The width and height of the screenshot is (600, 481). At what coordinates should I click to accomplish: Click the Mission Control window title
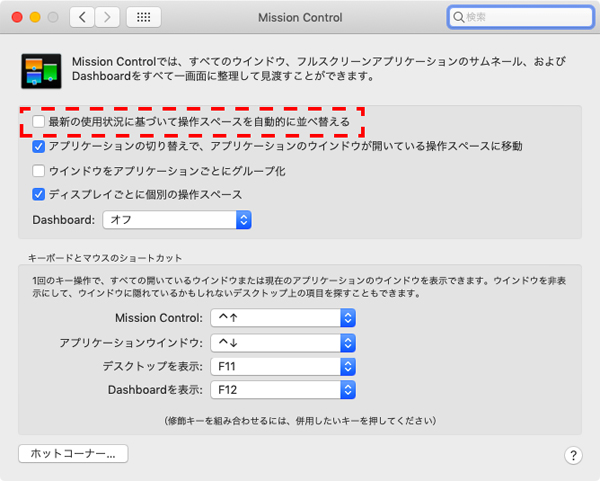[x=300, y=18]
